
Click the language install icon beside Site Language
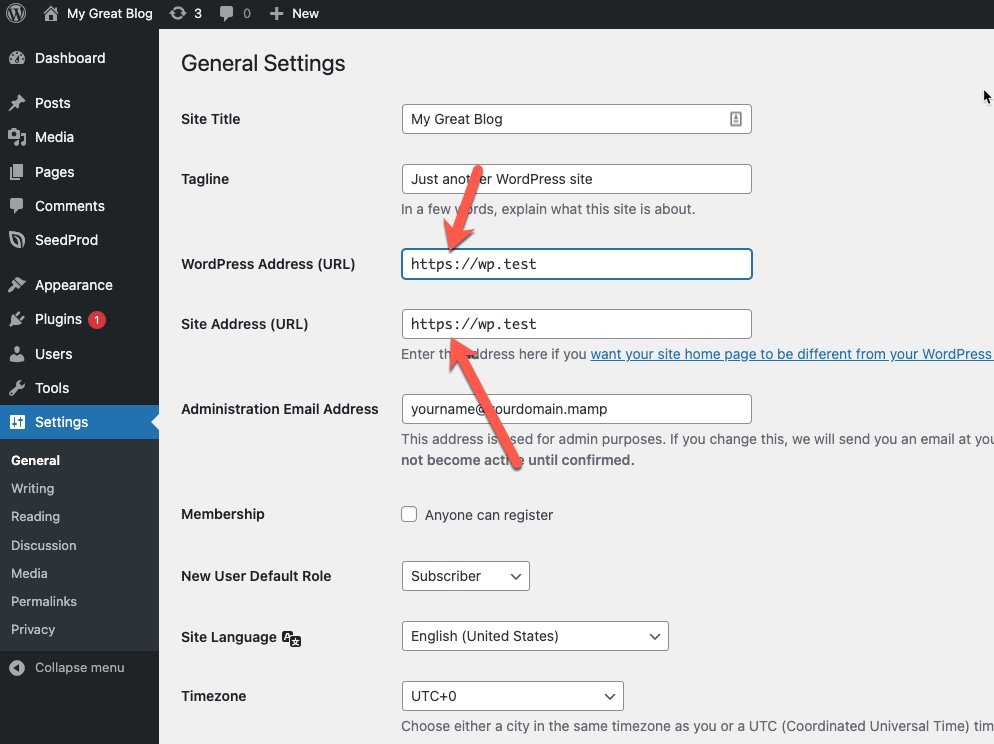click(x=290, y=638)
